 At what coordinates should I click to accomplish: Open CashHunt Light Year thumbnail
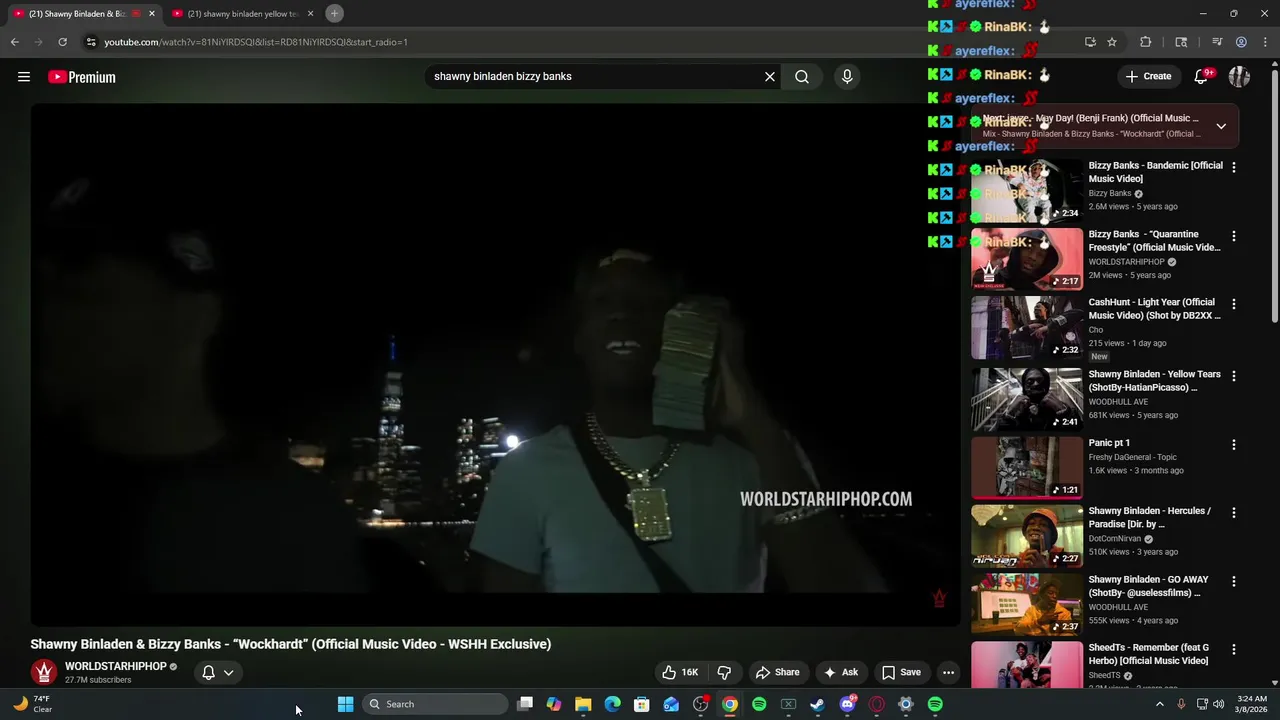click(x=1027, y=327)
